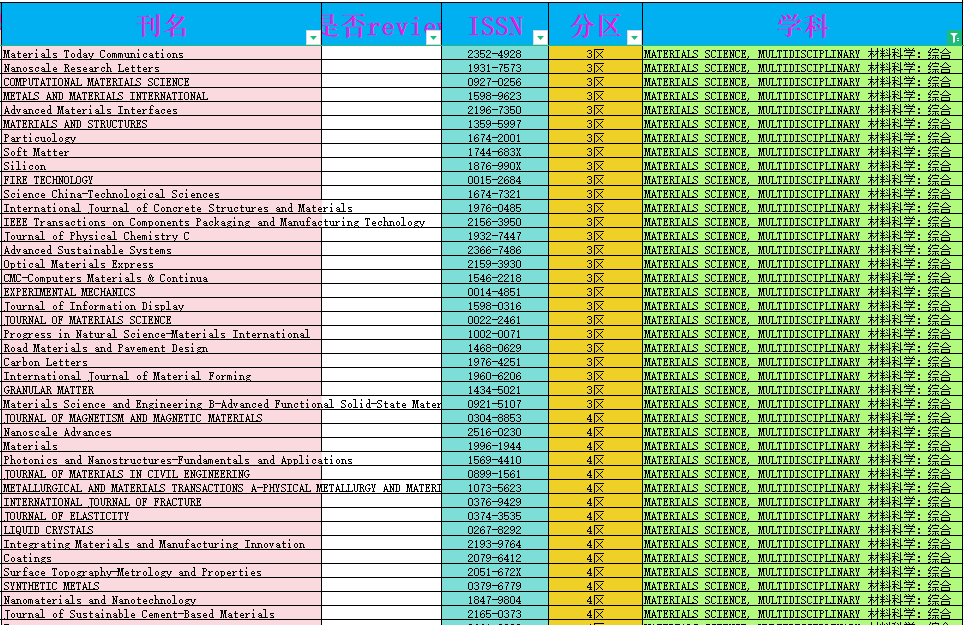Select the MATERIALS AND STRUCTURES cell
The width and height of the screenshot is (964, 625).
pos(161,124)
